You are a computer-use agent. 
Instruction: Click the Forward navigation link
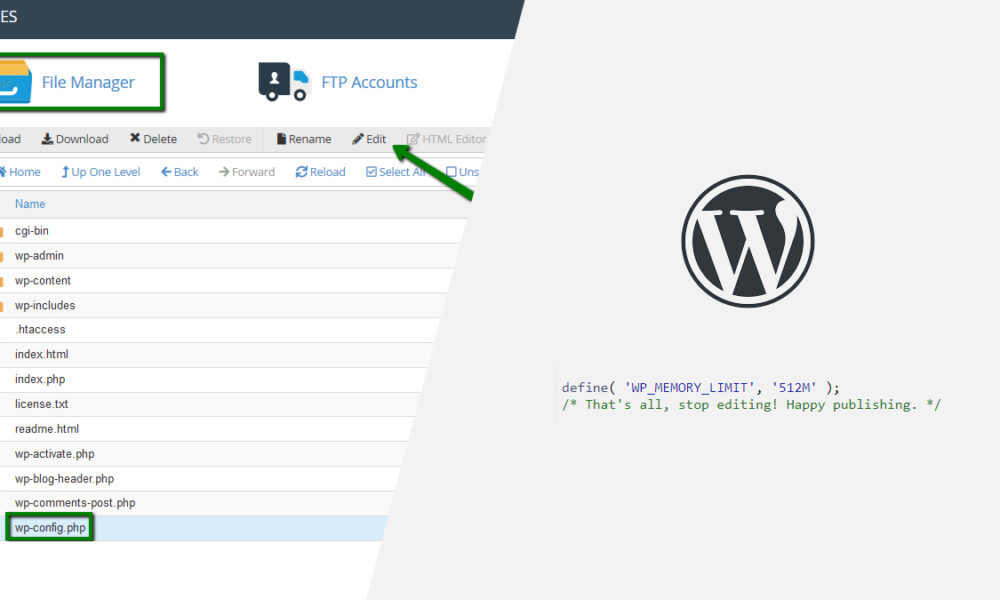pos(246,171)
